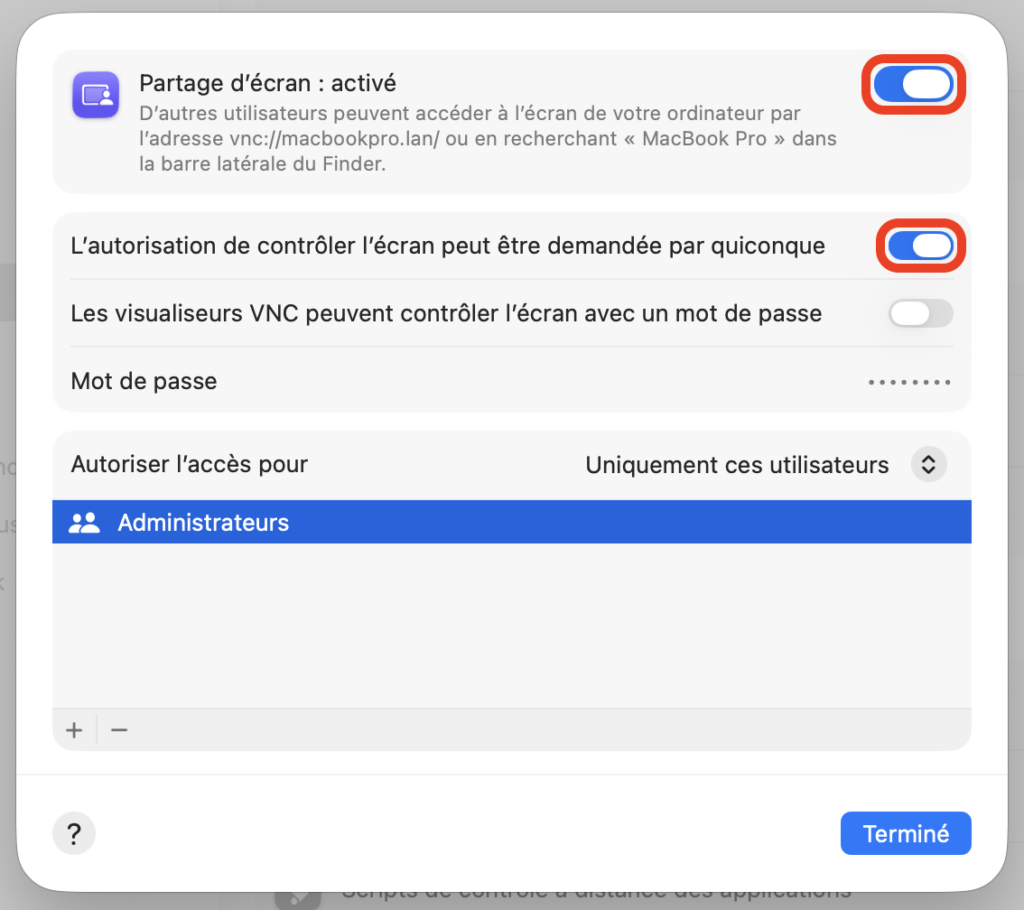Click the "L'autorisation de contrôler l'écran" label
1024x910 pixels.
point(448,246)
